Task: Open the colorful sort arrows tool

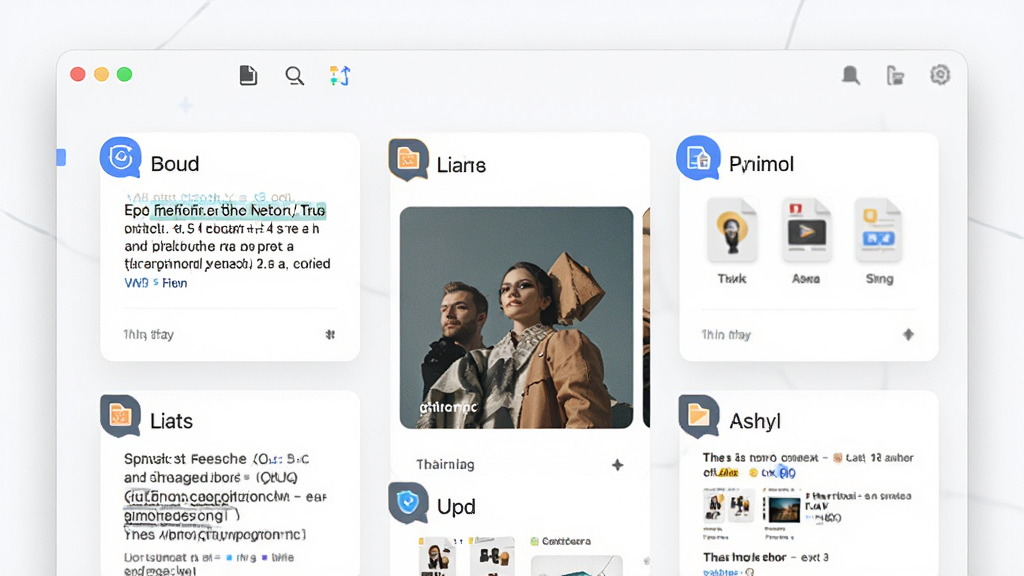Action: pos(340,76)
